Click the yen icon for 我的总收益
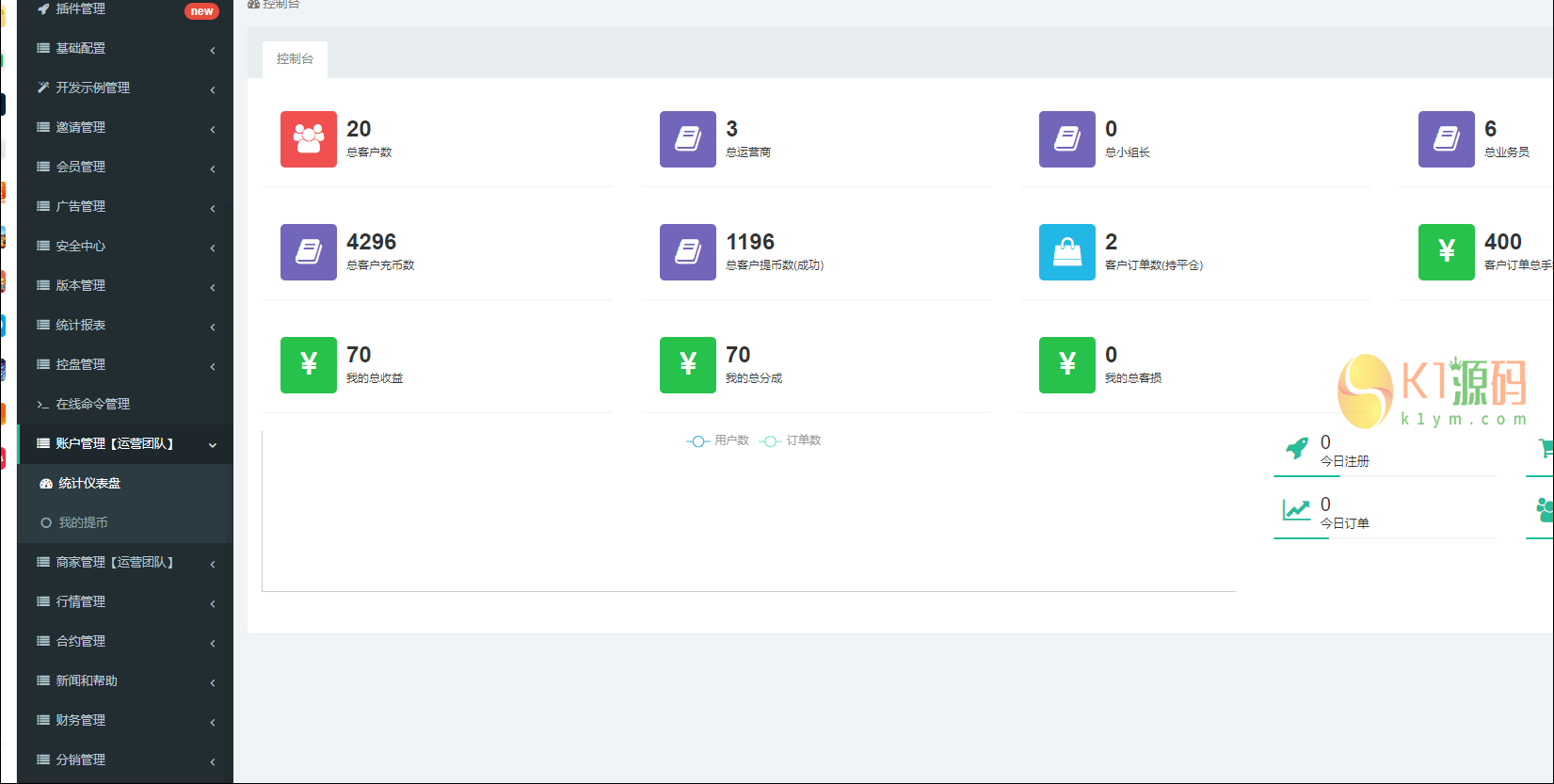The height and width of the screenshot is (784, 1554). (309, 365)
